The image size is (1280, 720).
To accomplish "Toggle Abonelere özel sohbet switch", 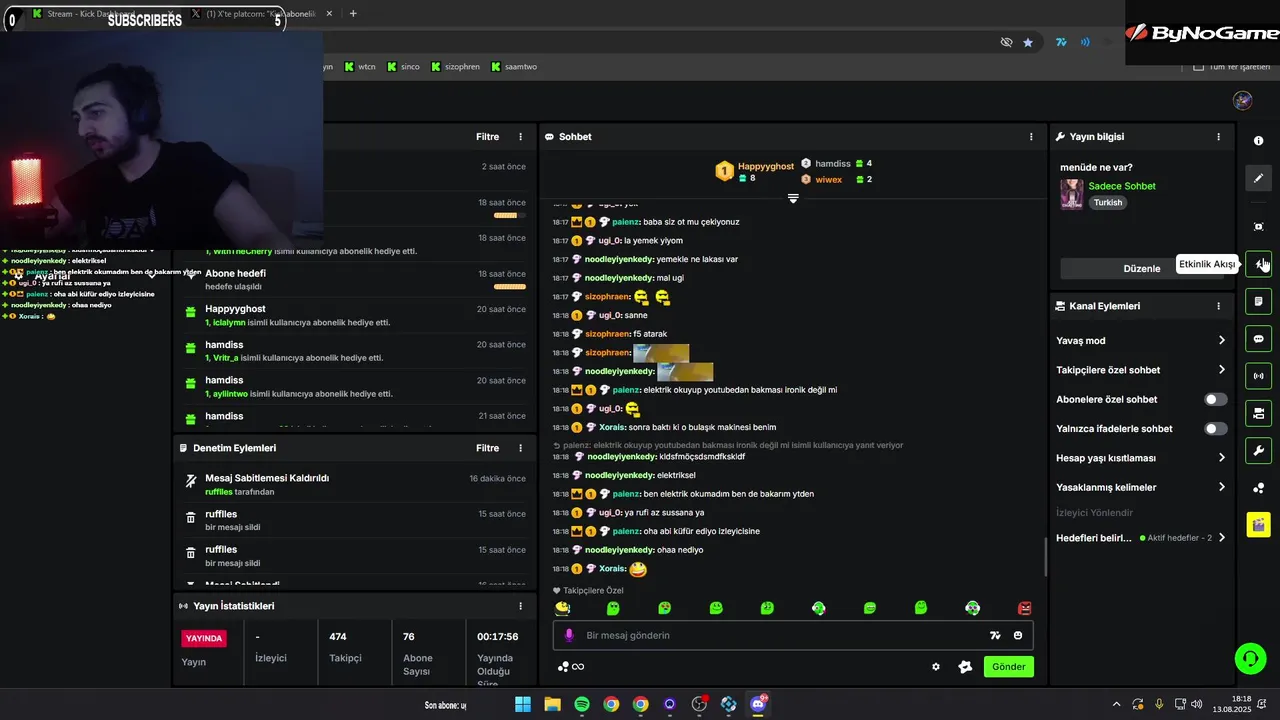I will [x=1215, y=399].
